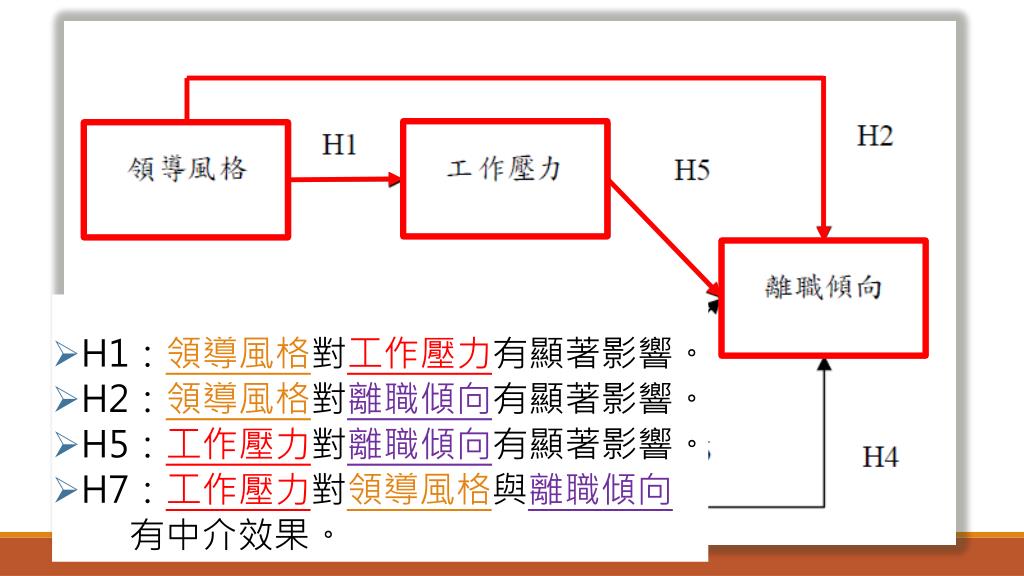Click the bullet arrow before H7
The image size is (1024, 576).
67,490
